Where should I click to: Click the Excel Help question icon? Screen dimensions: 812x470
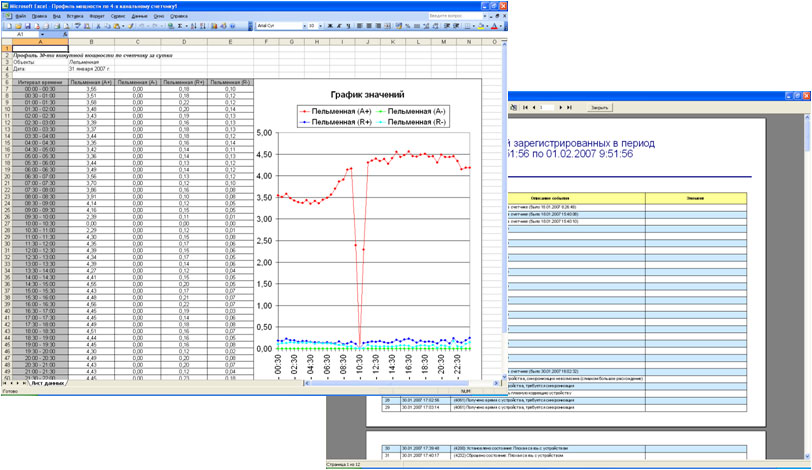[233, 26]
